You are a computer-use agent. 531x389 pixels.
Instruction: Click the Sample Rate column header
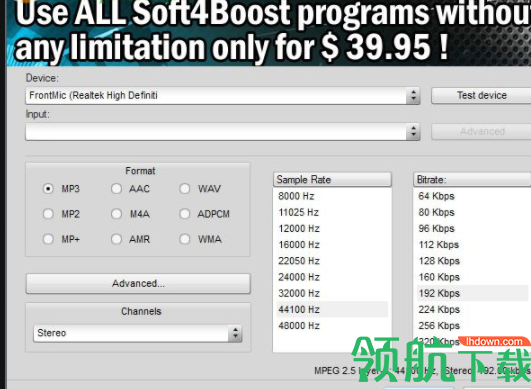332,179
